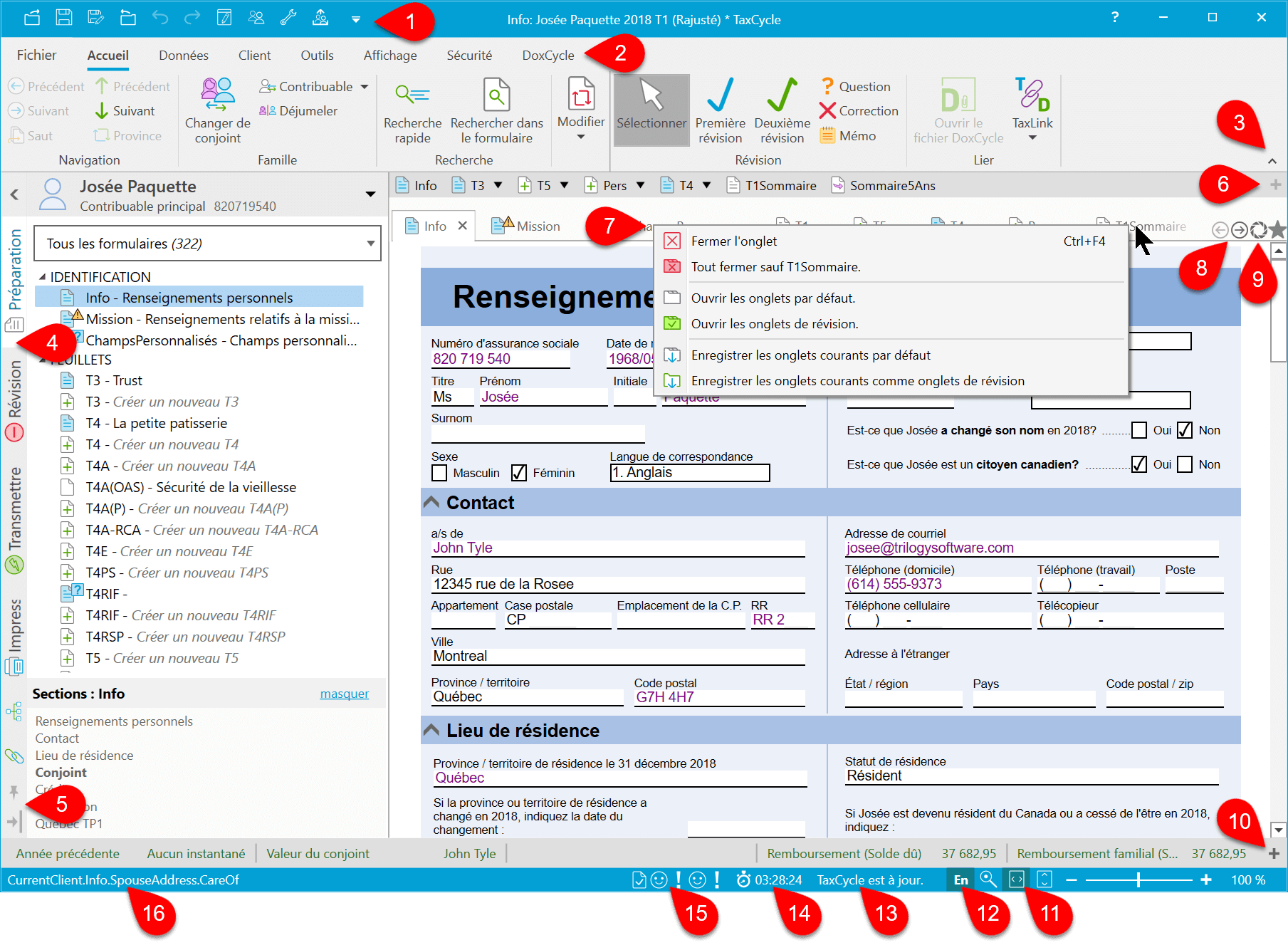Click the star favourite icon beside tabs

[x=1277, y=229]
